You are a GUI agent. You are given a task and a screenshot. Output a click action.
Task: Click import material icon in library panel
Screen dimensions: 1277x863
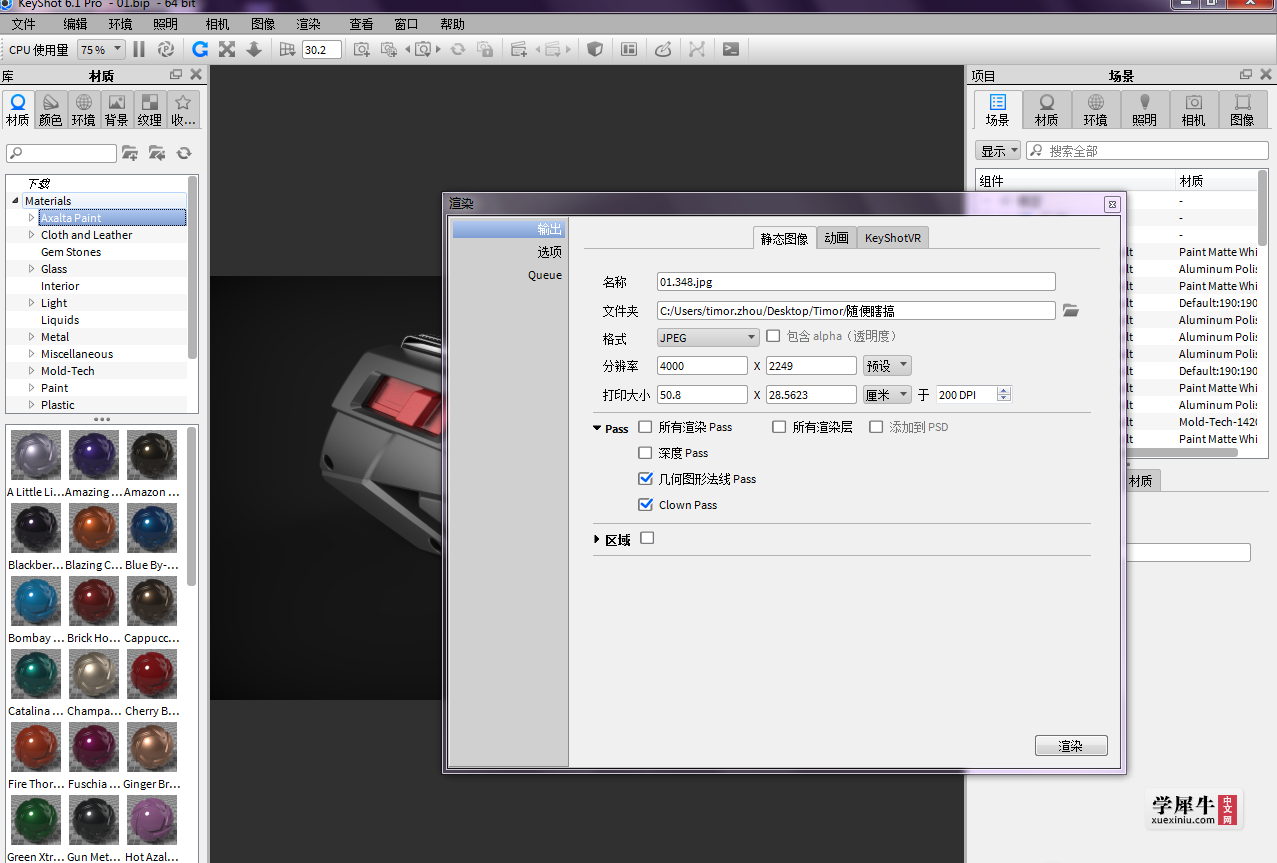tap(157, 153)
